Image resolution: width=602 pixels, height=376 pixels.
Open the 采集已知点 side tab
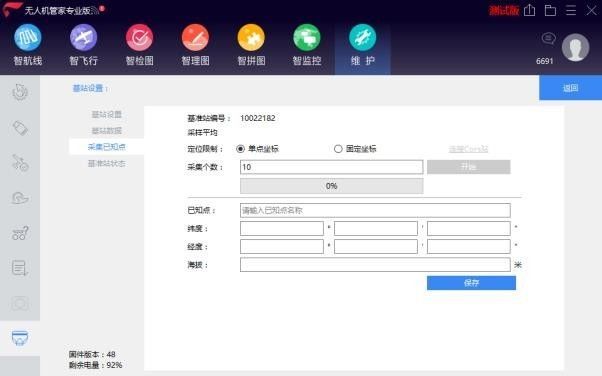point(107,147)
